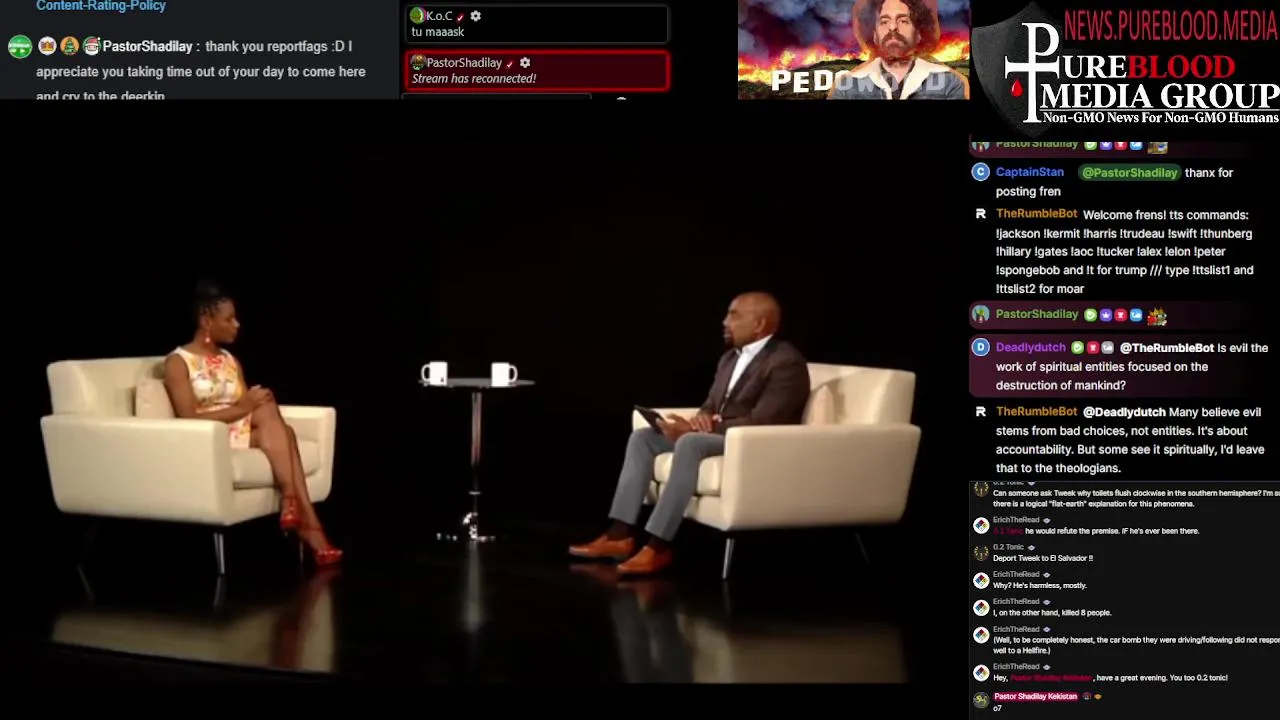This screenshot has height=720, width=1280.
Task: Click the crown badge beside PastorShadilay top-left
Action: [x=47, y=46]
